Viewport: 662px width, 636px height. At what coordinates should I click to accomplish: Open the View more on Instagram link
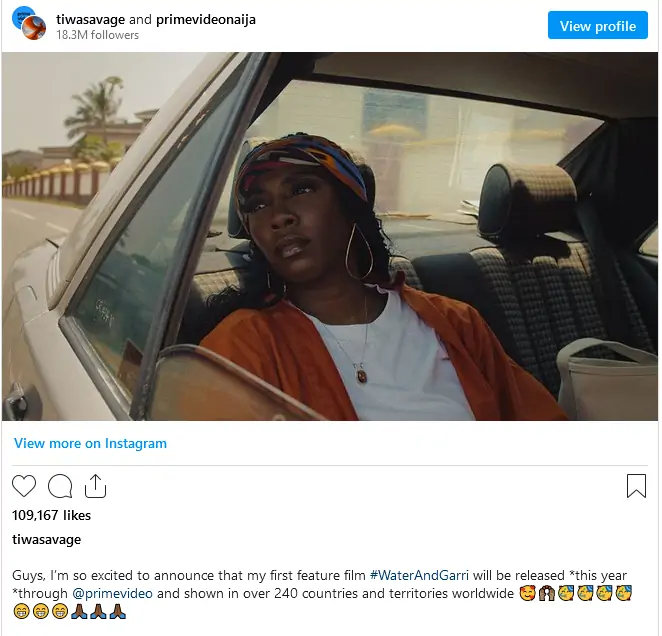[90, 443]
